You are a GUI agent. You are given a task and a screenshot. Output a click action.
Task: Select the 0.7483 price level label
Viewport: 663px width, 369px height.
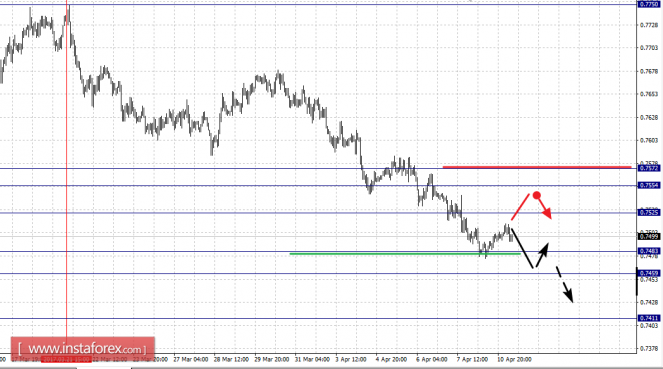648,251
